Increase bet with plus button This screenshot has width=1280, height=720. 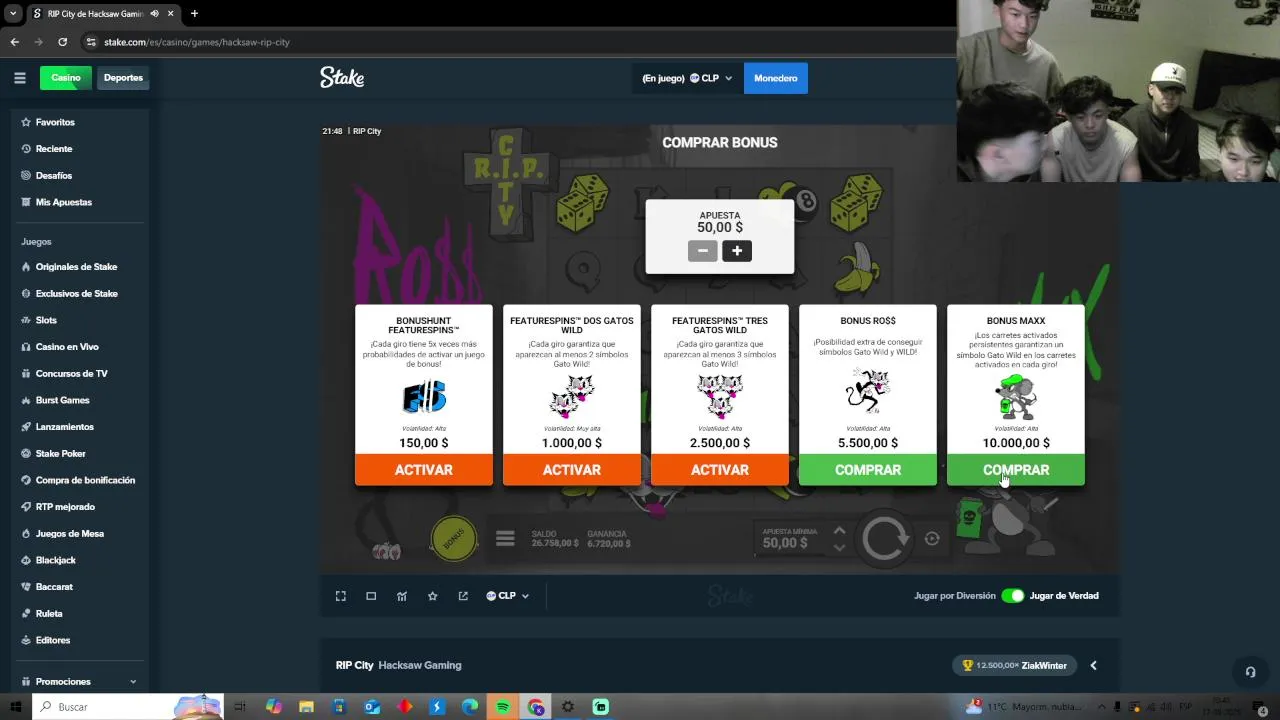737,251
